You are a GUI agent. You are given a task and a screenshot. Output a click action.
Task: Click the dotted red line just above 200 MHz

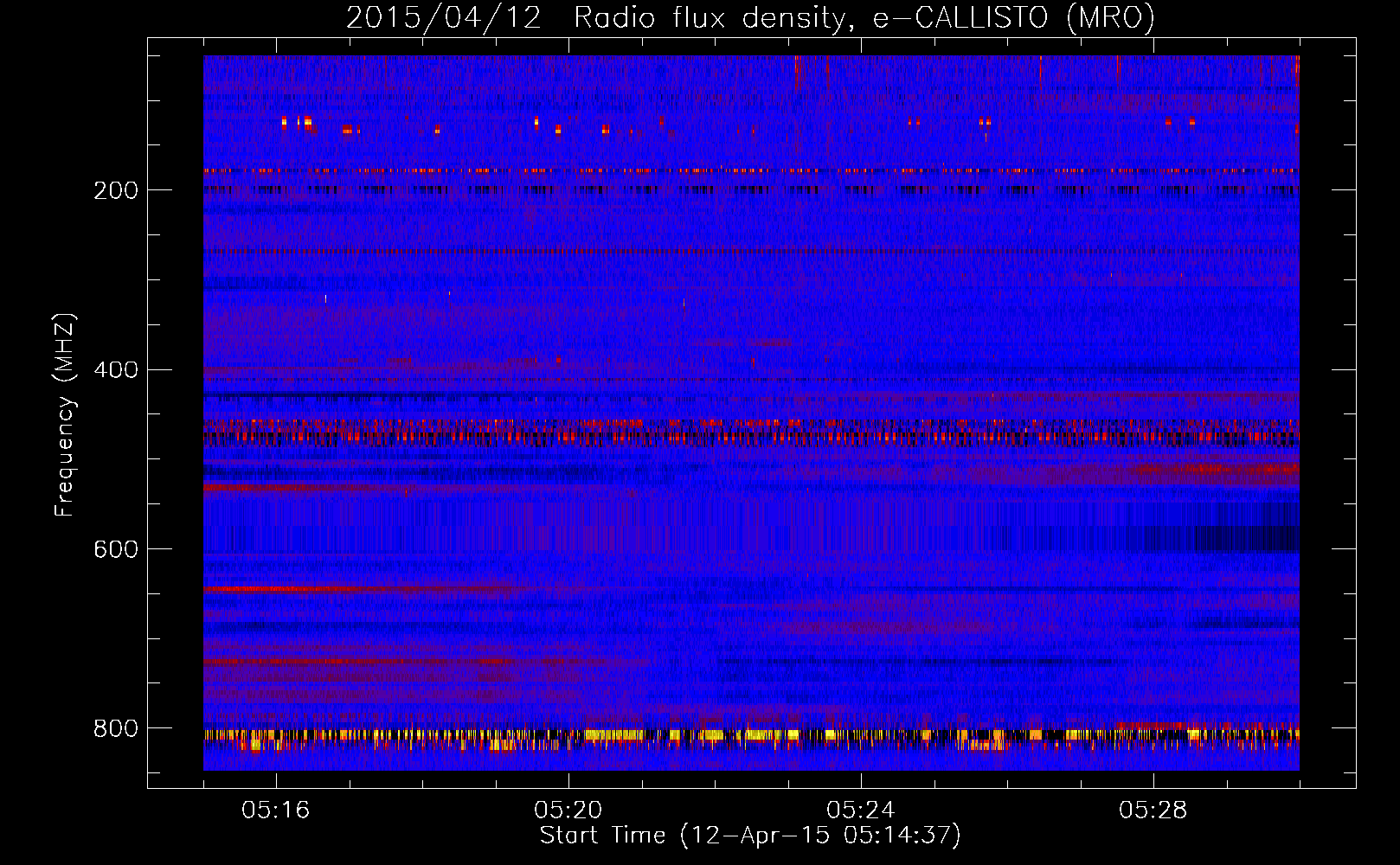pos(751,170)
